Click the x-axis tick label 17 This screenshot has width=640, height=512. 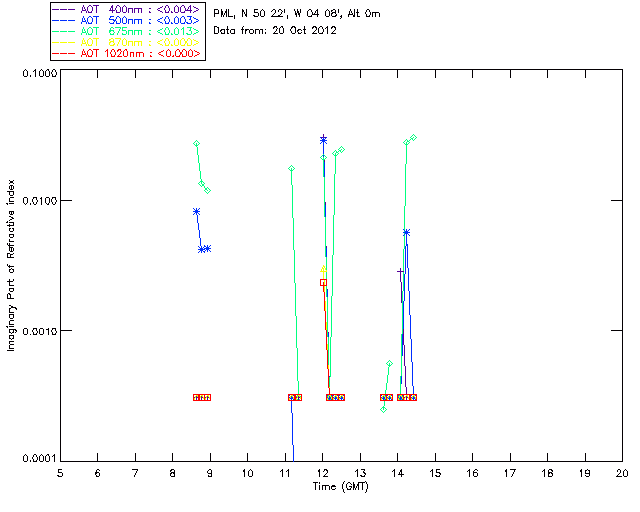510,473
